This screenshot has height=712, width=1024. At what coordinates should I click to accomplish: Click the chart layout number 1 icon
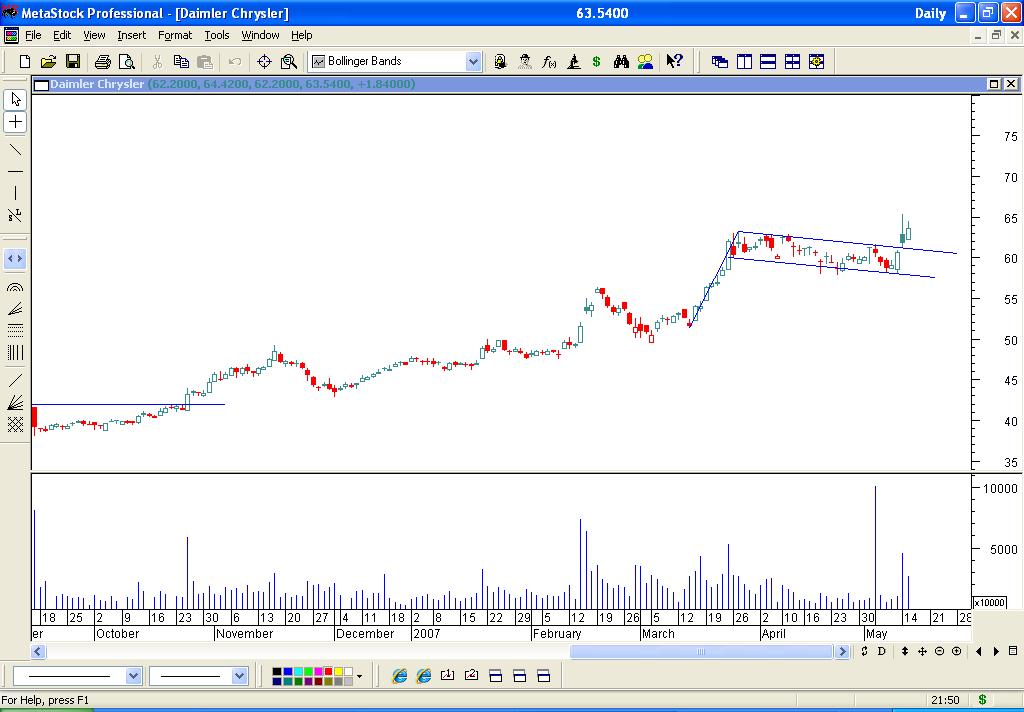[447, 675]
